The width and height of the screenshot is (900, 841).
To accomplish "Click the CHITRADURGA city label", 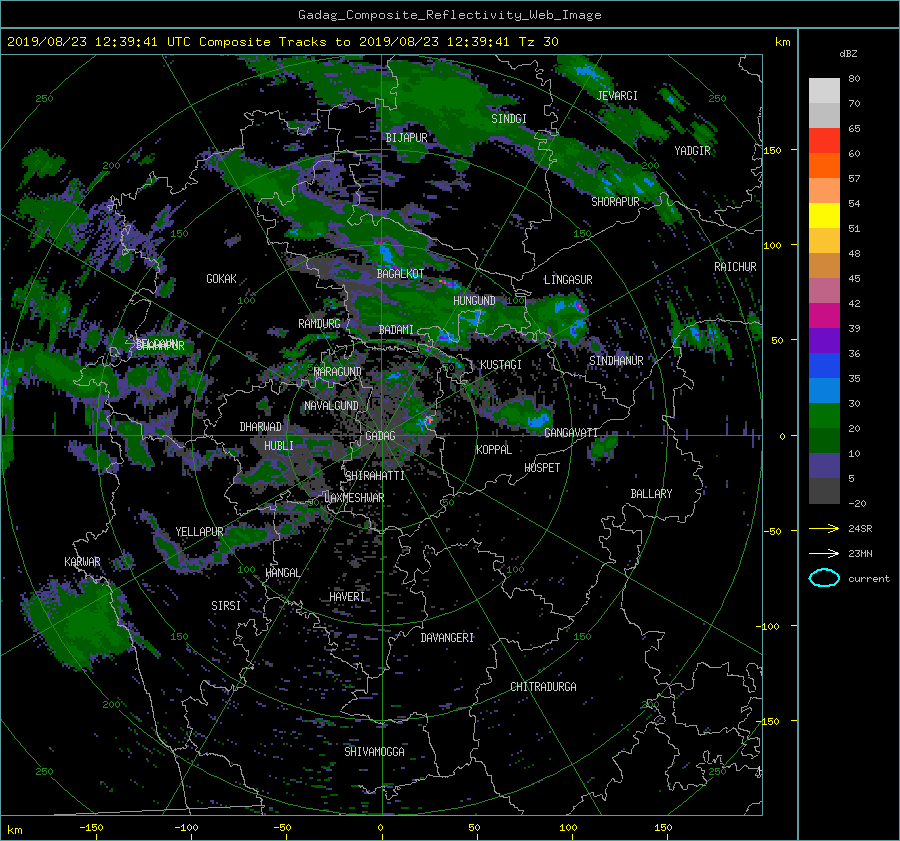I will point(543,687).
